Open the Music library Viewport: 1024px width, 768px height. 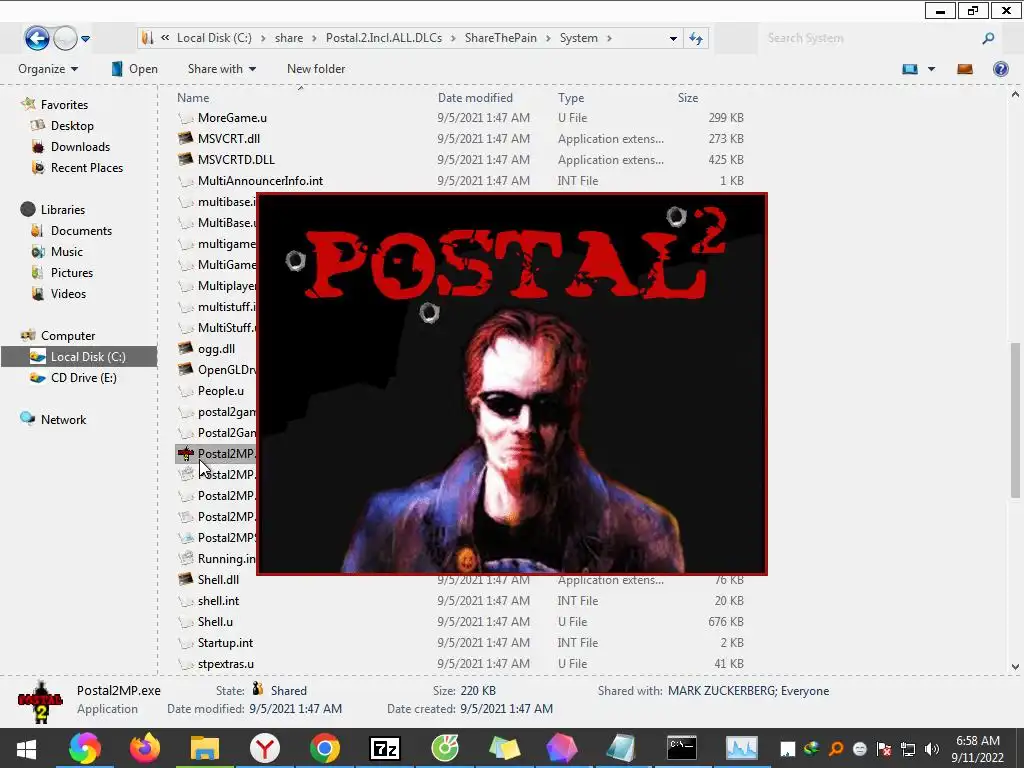tap(67, 251)
